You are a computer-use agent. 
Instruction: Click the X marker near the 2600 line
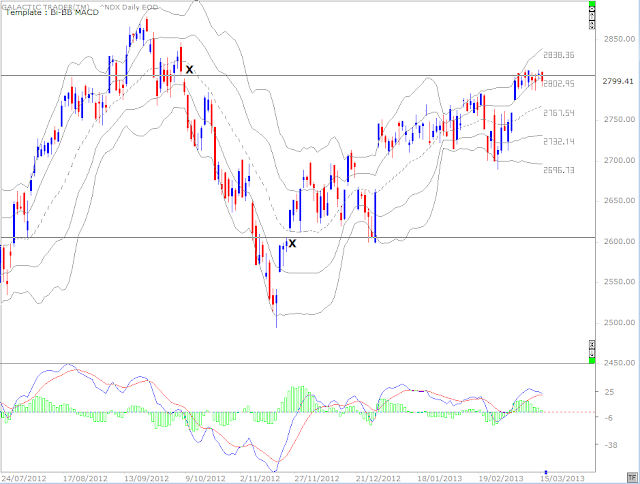(x=292, y=244)
